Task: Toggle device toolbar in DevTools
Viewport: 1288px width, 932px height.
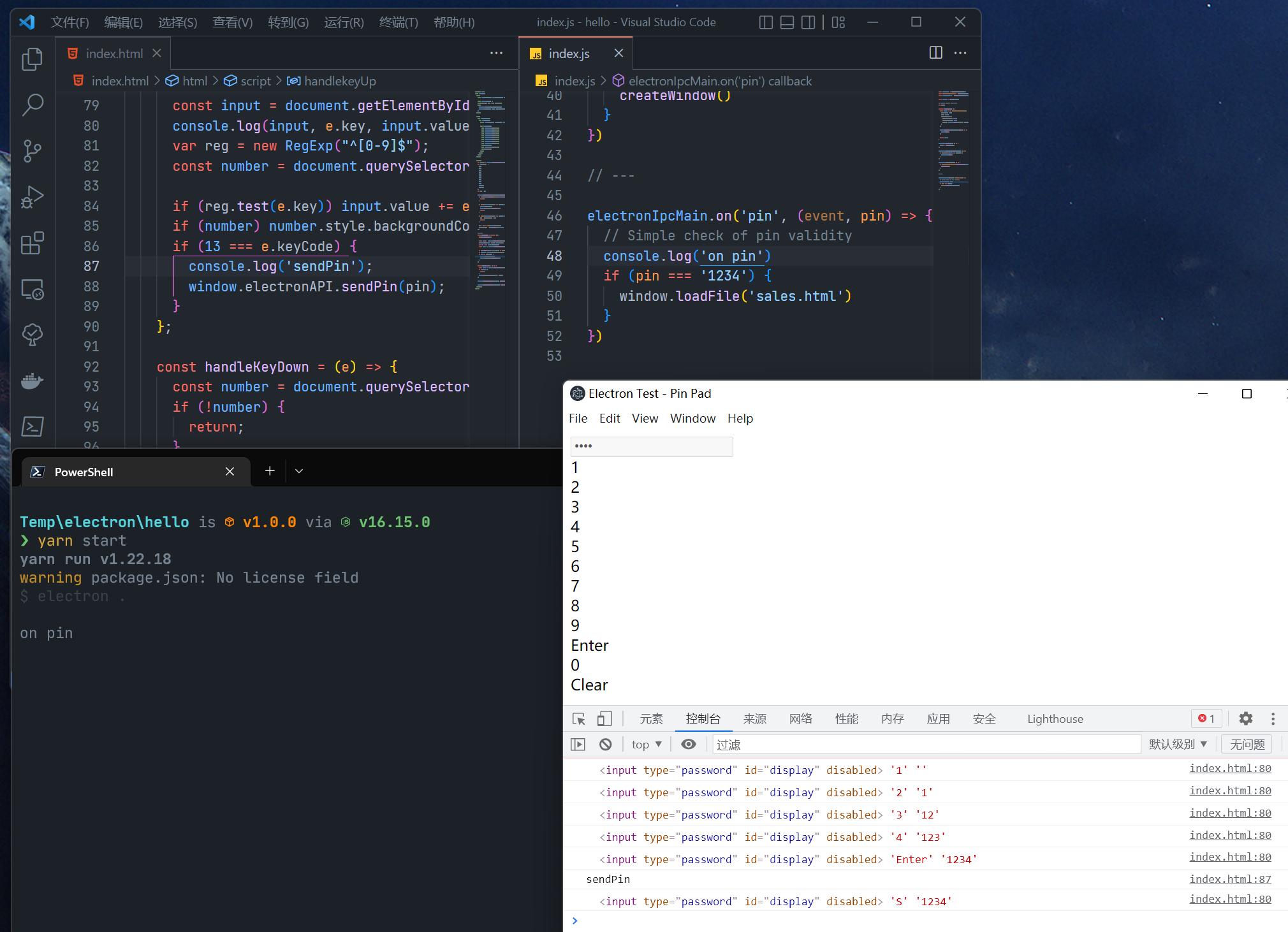Action: tap(604, 719)
